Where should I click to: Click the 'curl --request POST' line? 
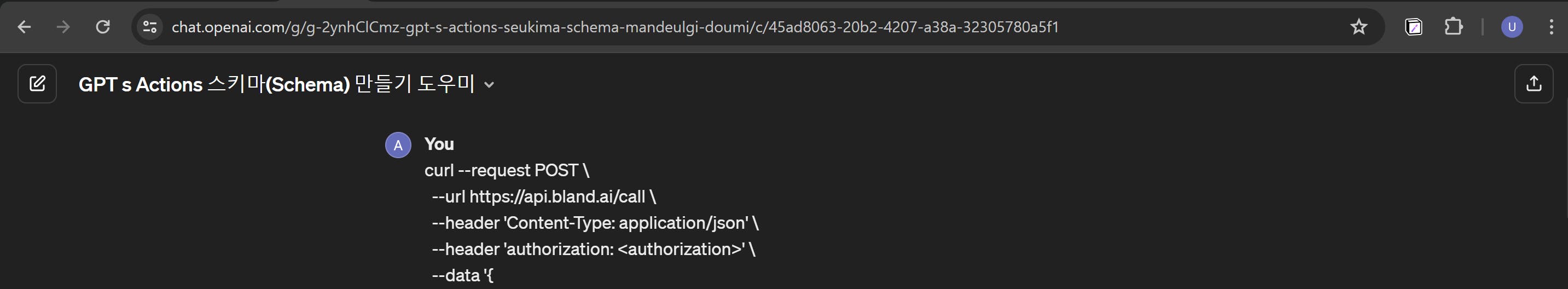tap(507, 170)
